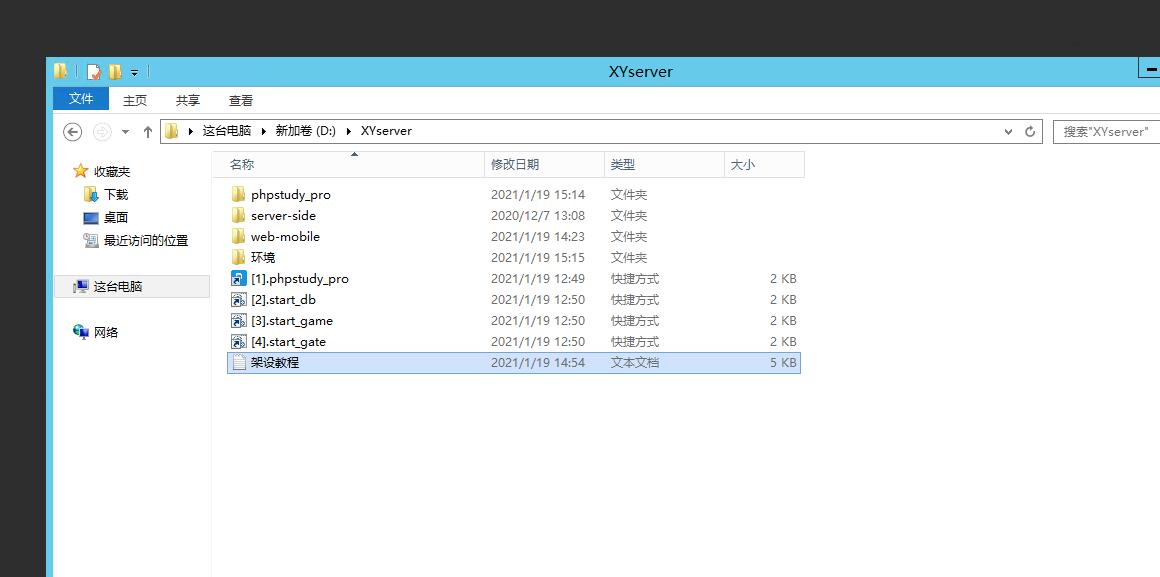Open recent locations dropdown next to Forward
Image resolution: width=1160 pixels, height=577 pixels.
[125, 132]
